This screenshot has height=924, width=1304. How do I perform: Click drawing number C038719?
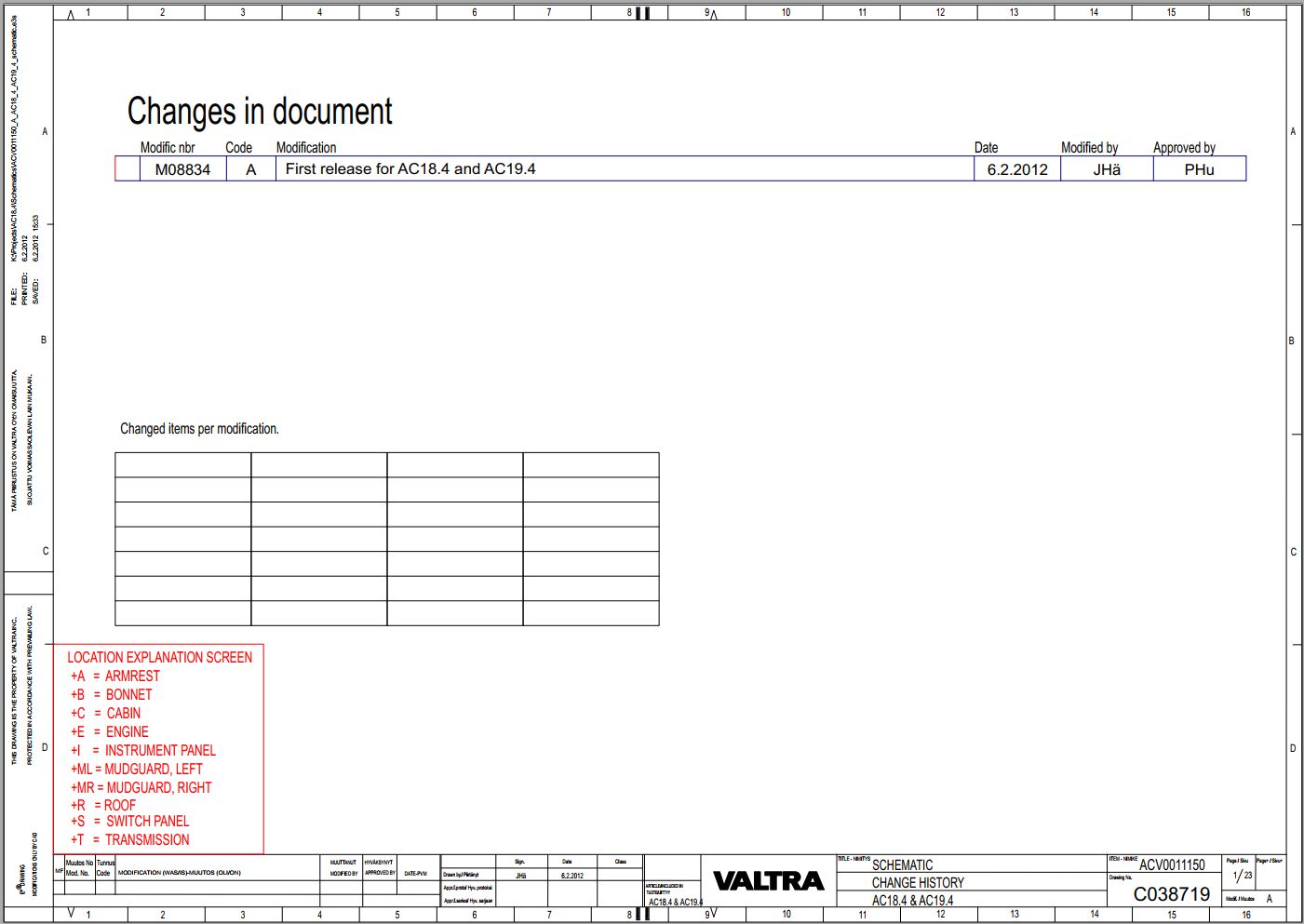click(1172, 894)
